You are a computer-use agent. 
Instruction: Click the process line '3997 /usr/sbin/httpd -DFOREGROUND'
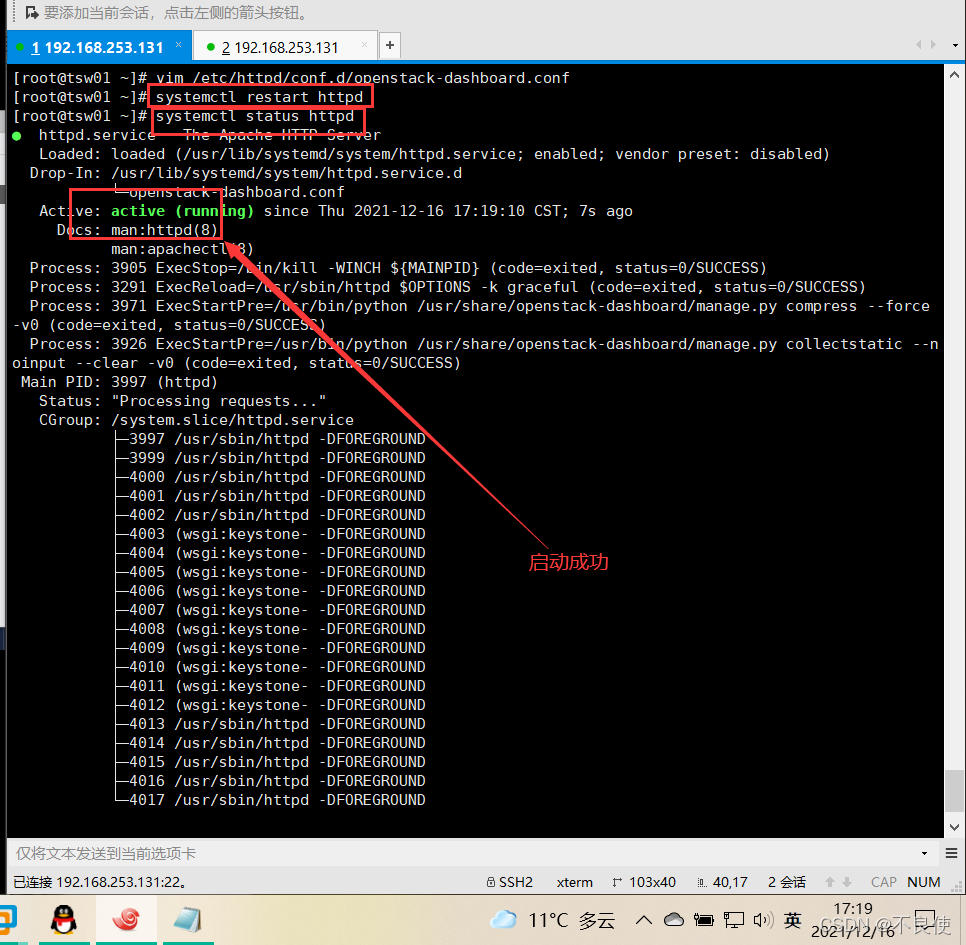pos(277,439)
